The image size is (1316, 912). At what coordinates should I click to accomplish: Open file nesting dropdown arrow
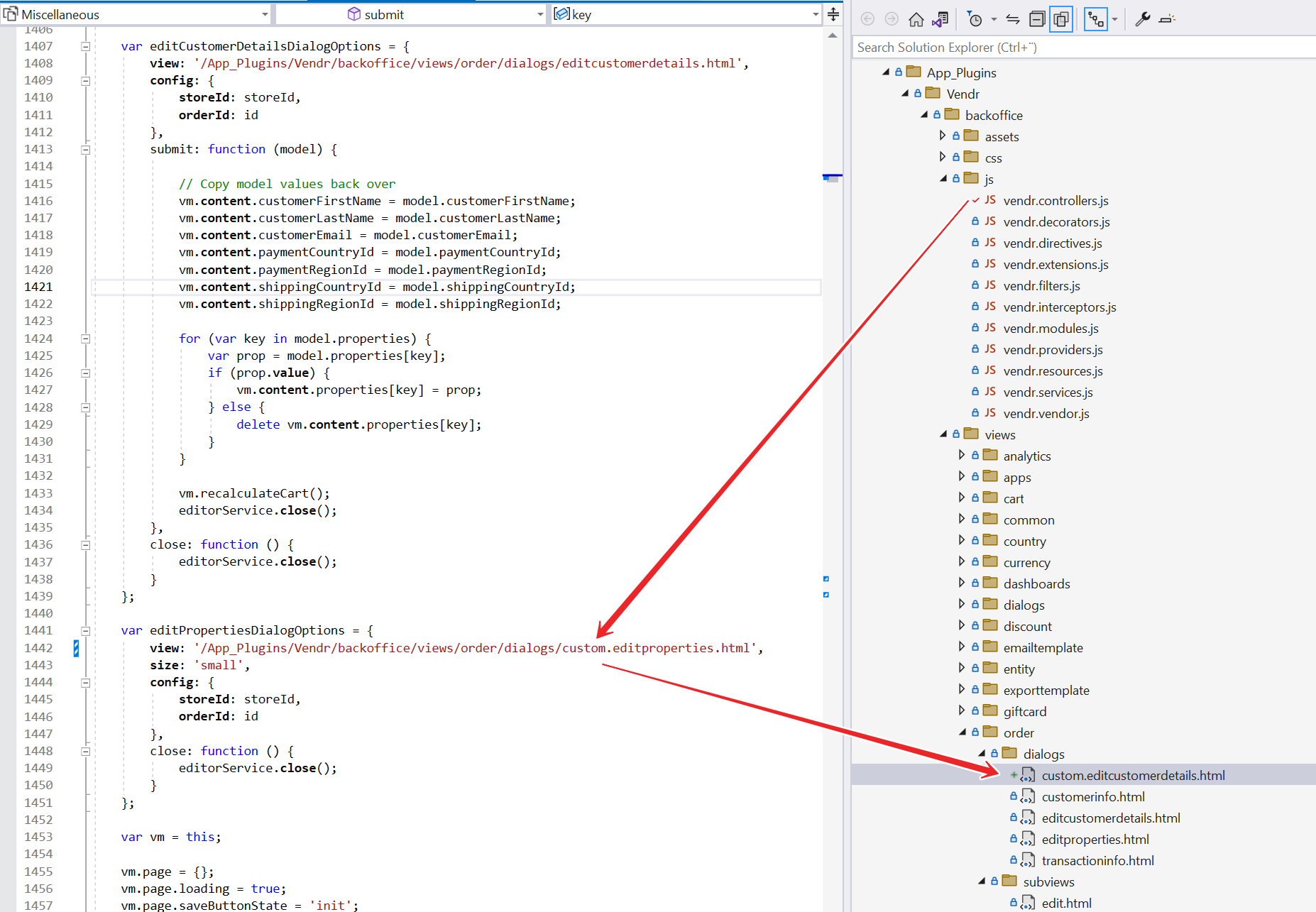(1114, 19)
